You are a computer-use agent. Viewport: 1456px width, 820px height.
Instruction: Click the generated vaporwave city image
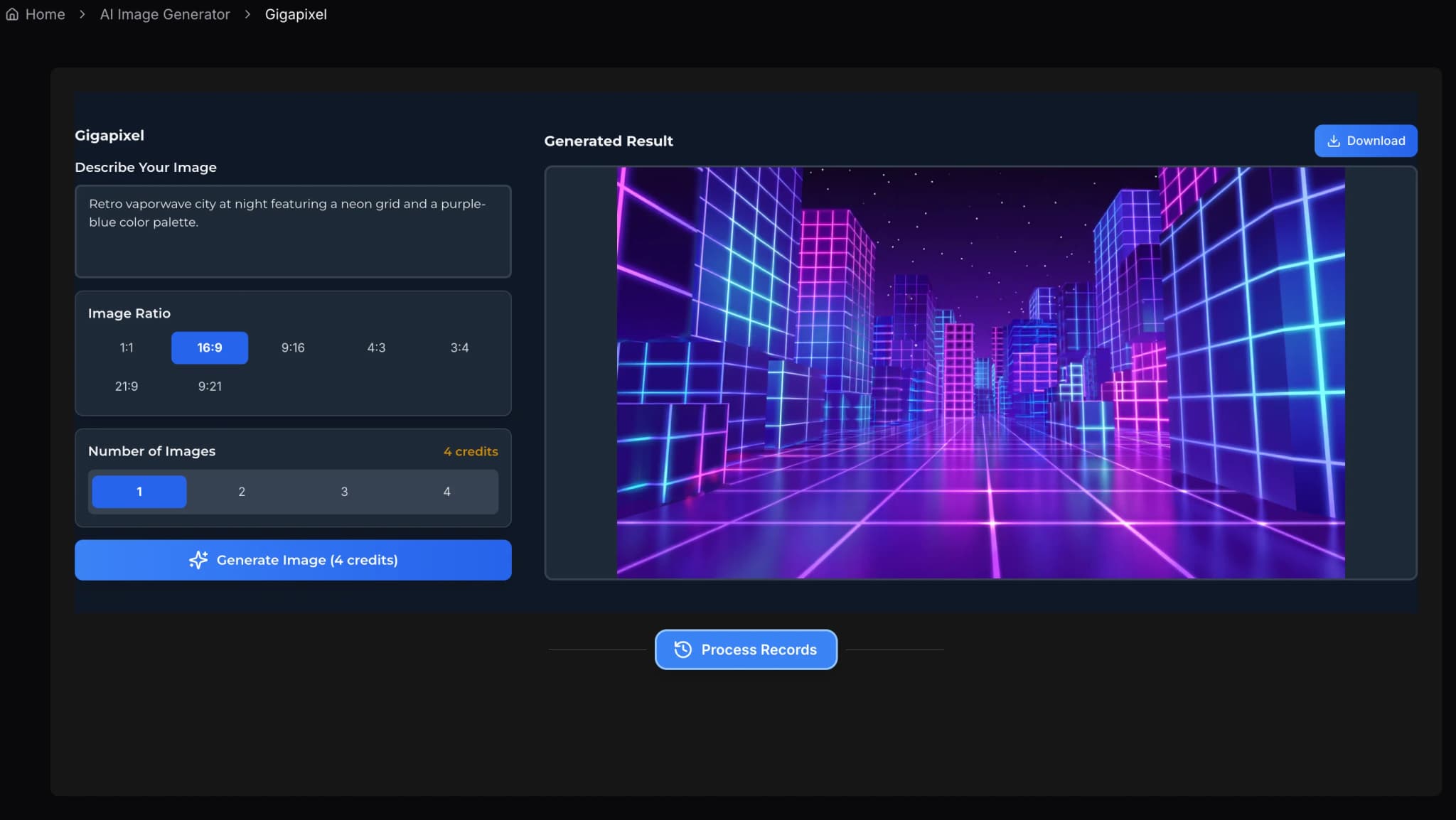(x=980, y=372)
